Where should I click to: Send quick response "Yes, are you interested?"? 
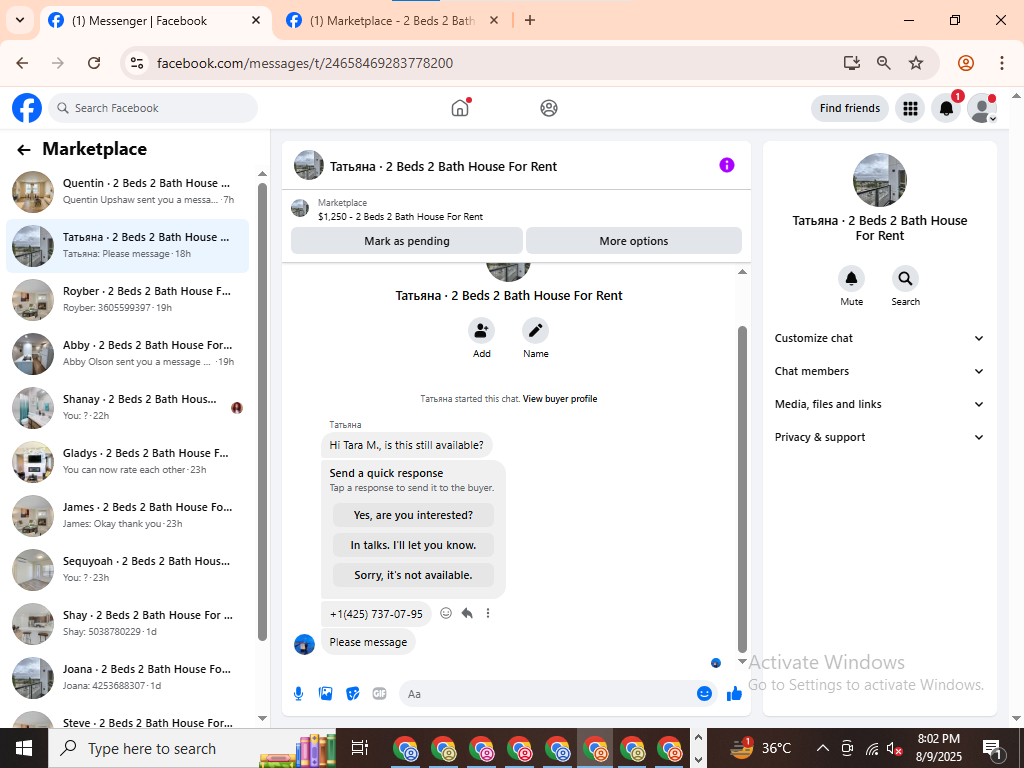[413, 515]
